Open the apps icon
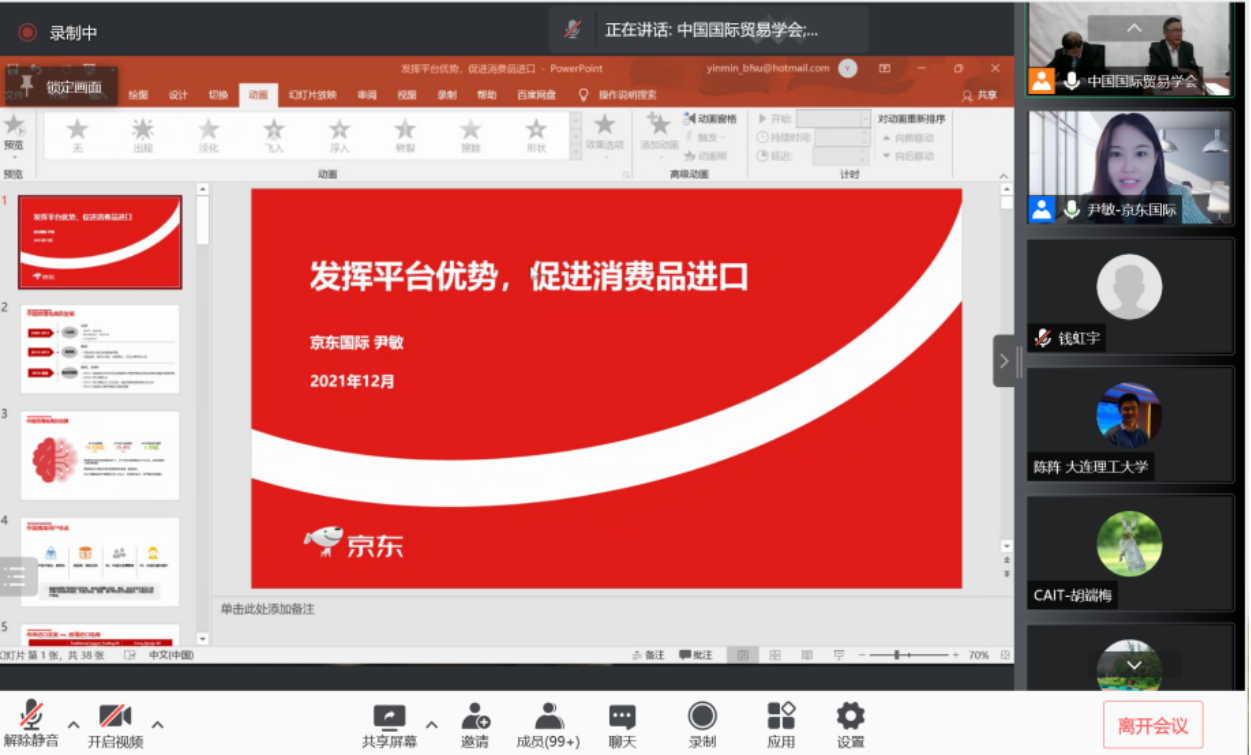 [780, 716]
